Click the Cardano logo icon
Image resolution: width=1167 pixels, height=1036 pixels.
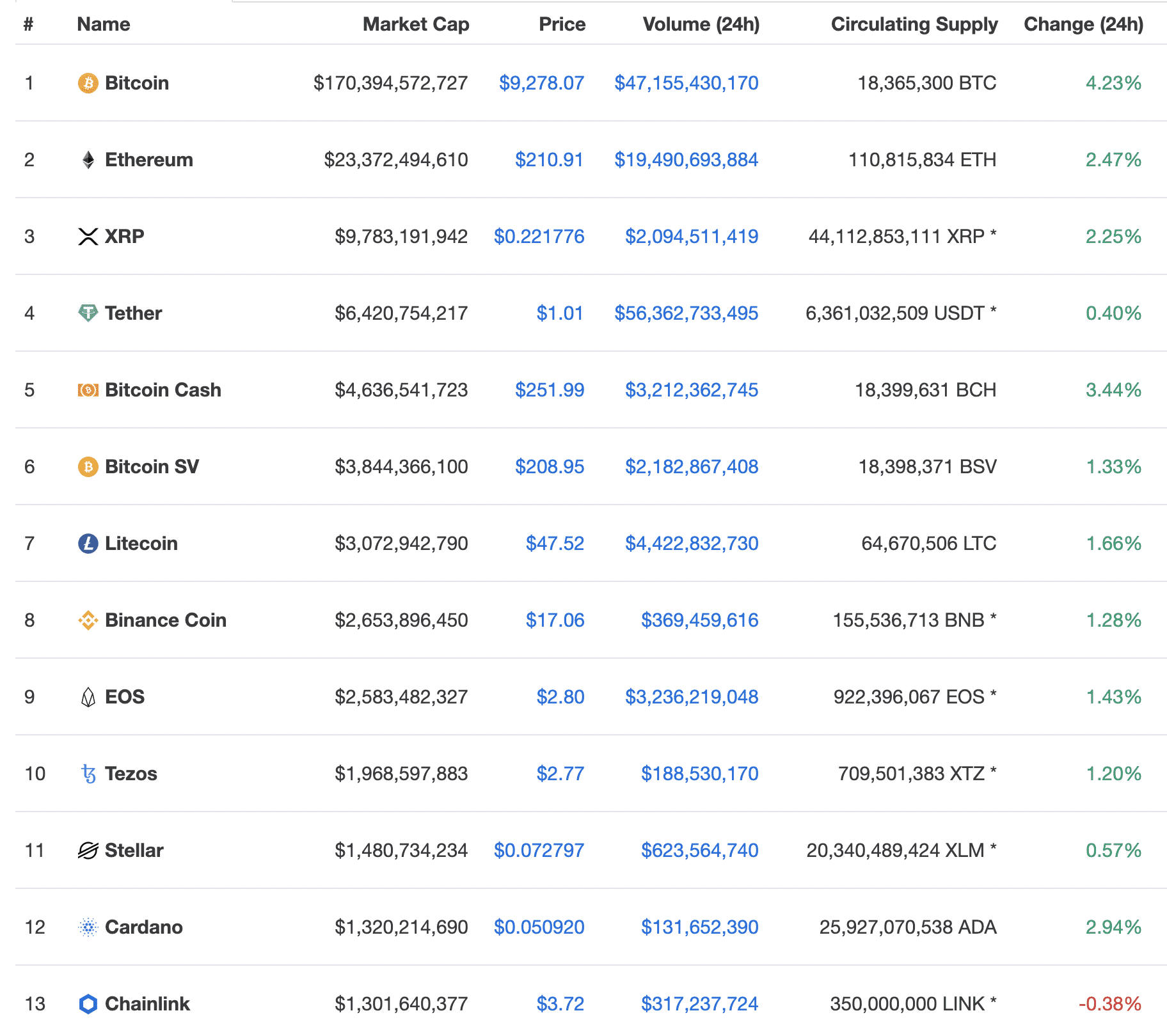click(x=88, y=927)
